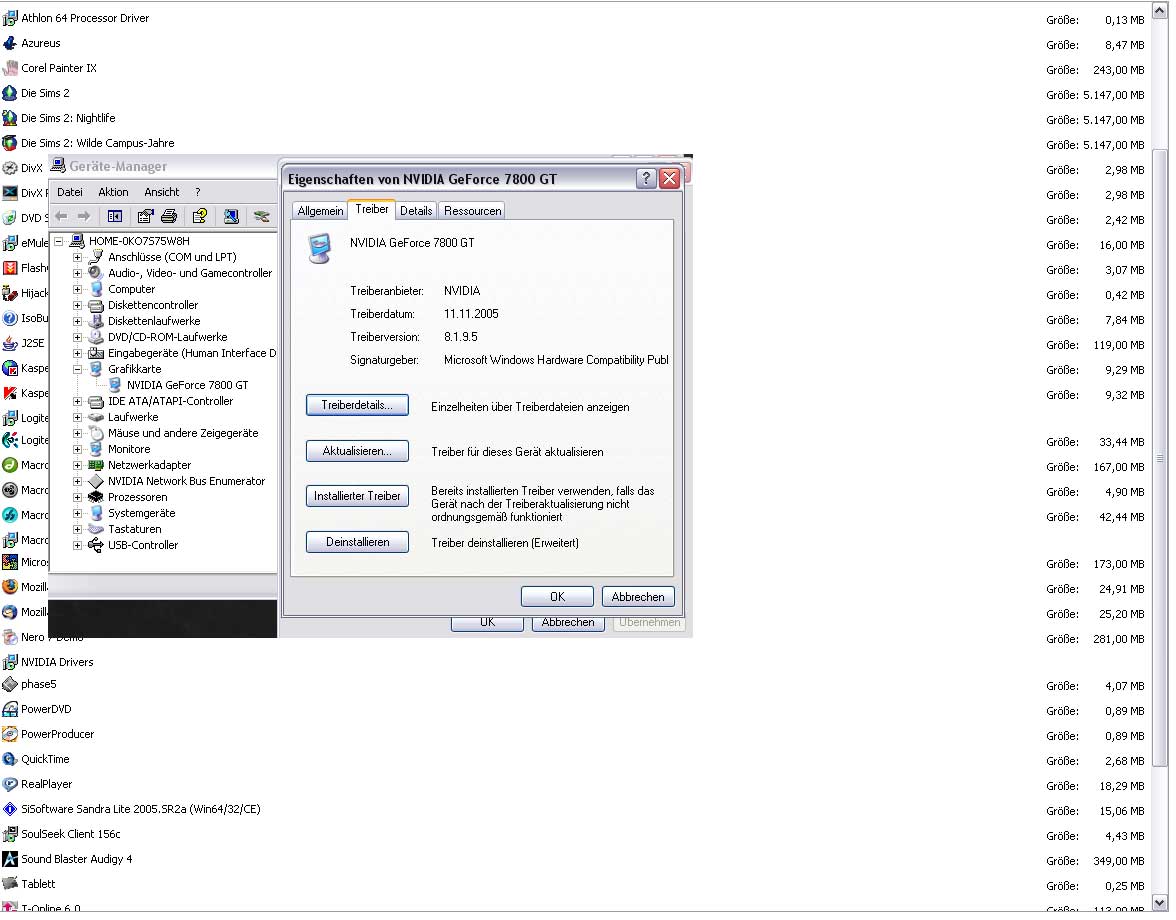Open the ? help menu in Geräte-Manager
1176x920 pixels.
197,193
